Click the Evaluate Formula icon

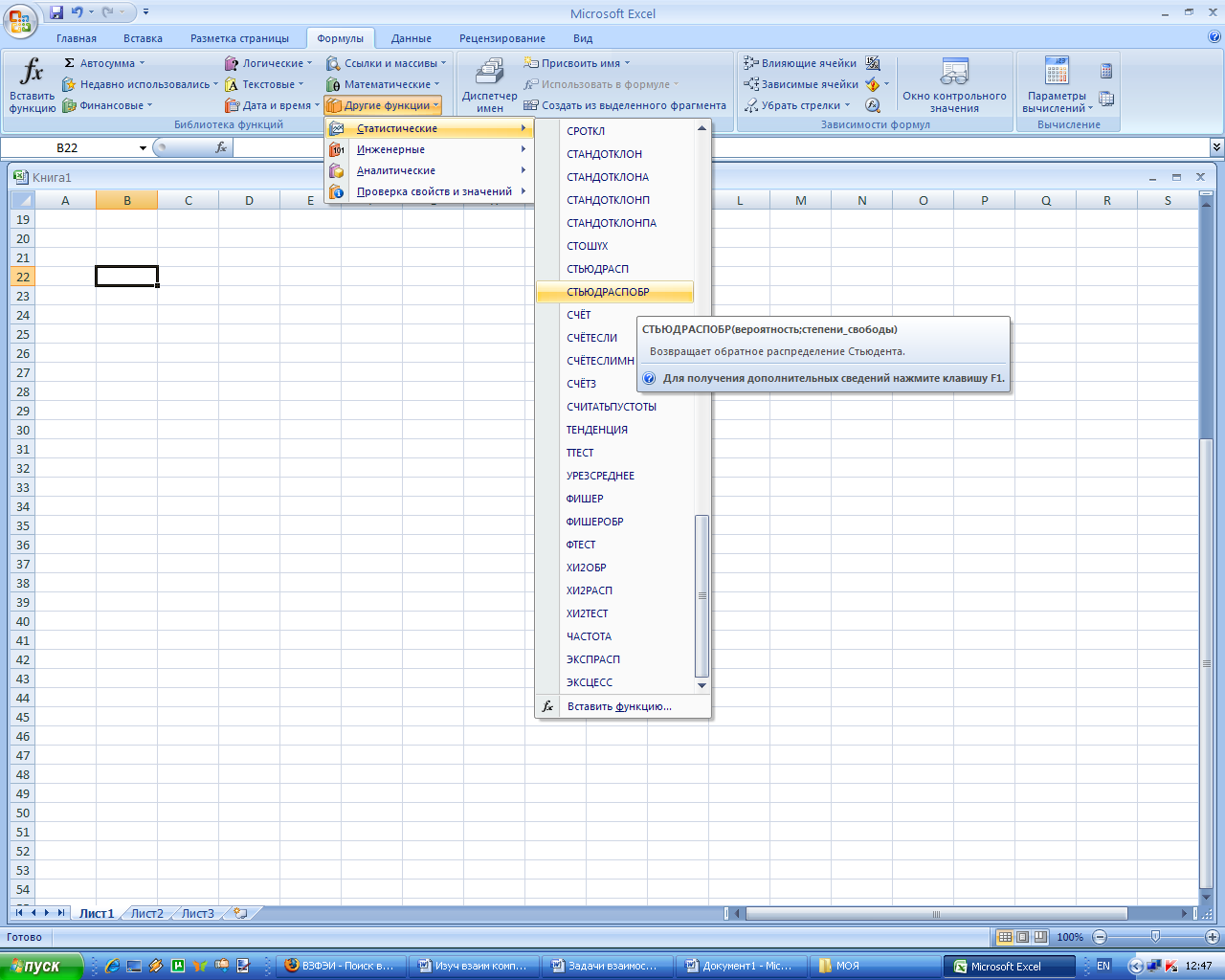[873, 105]
